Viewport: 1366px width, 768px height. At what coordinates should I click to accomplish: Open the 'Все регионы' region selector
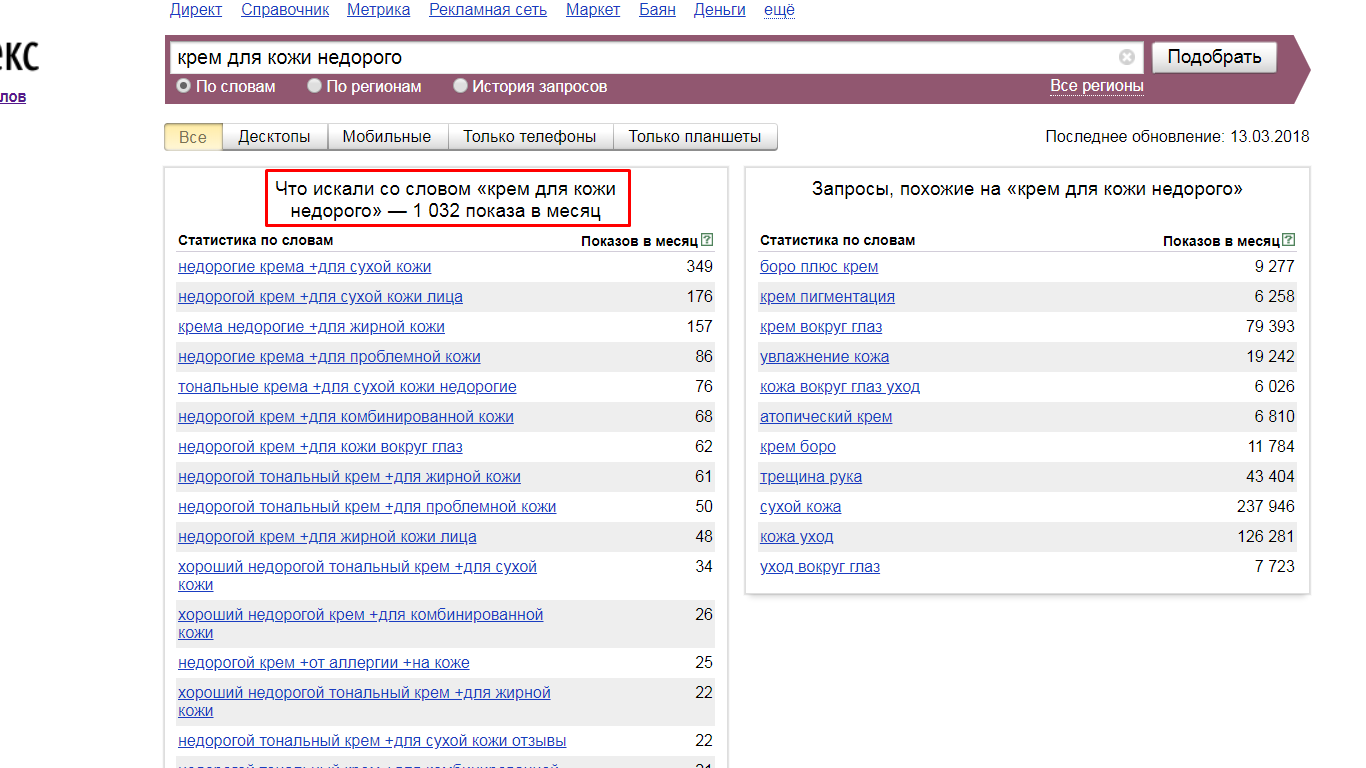pos(1096,86)
